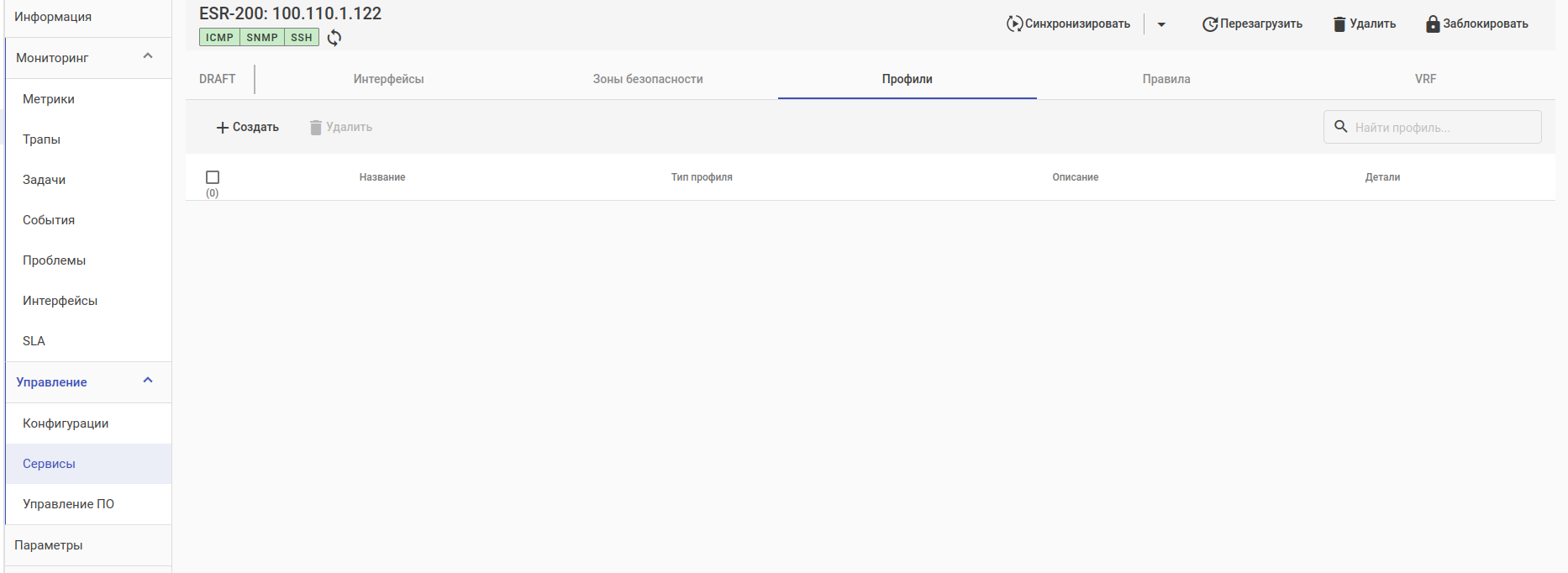Lock the device with Заблокировать
The height and width of the screenshot is (573, 1568).
[1477, 24]
